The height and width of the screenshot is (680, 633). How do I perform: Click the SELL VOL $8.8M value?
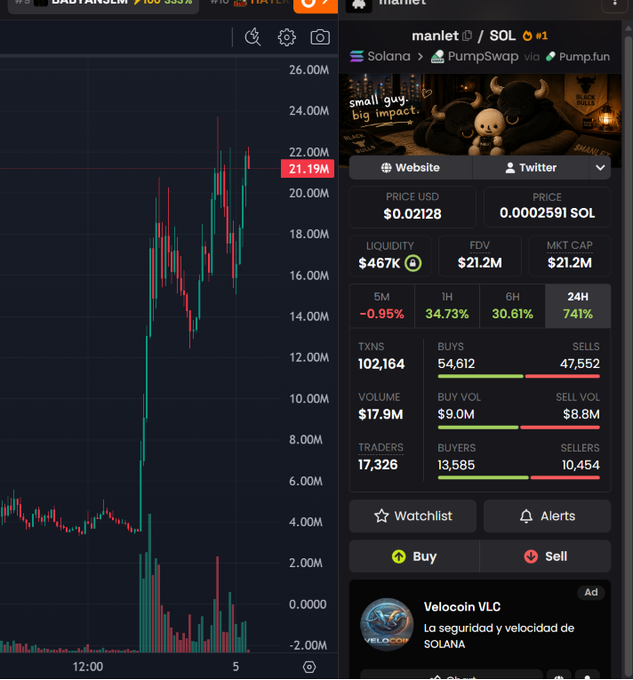pos(581,414)
